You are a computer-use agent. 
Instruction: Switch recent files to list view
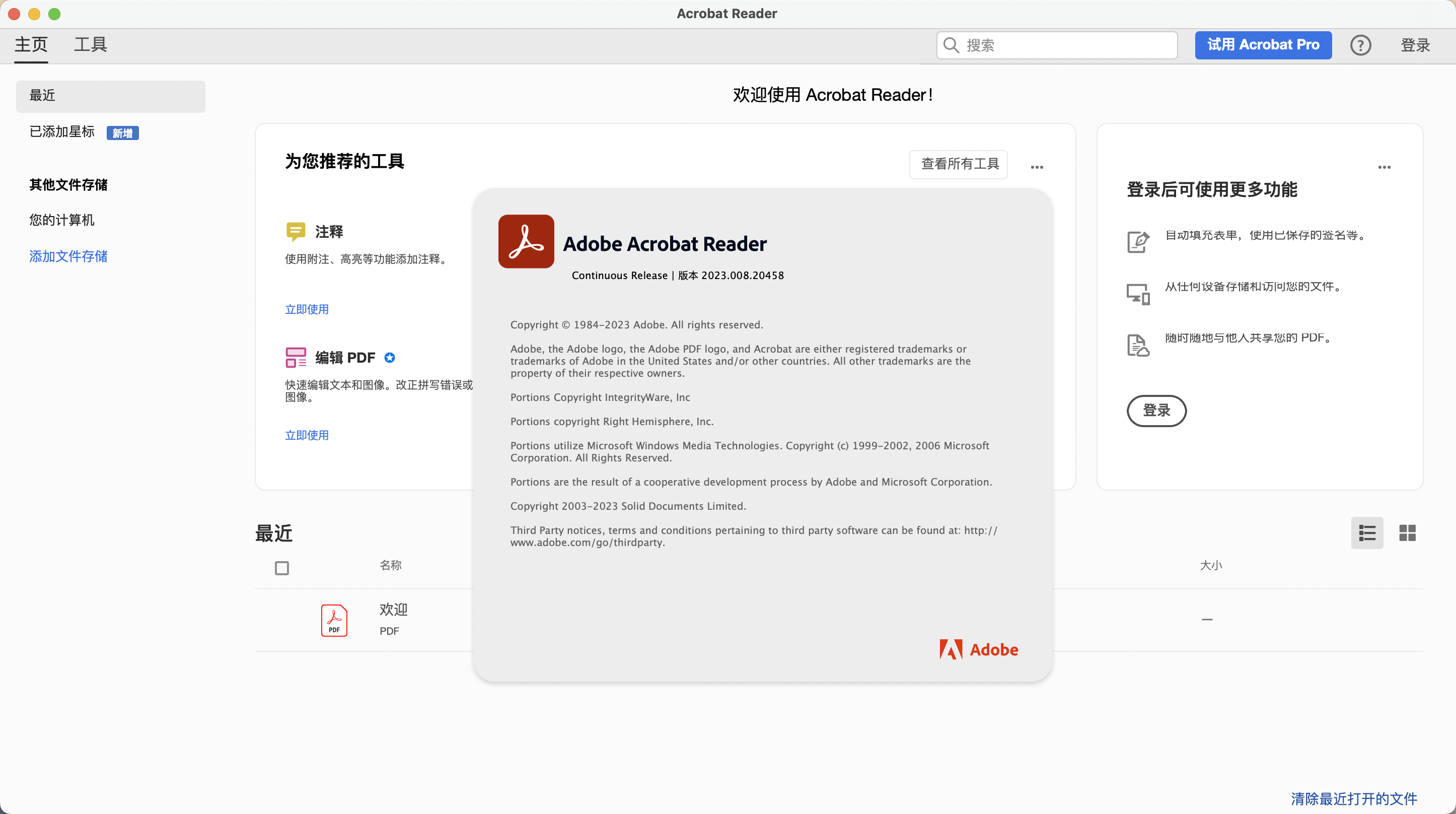tap(1367, 533)
